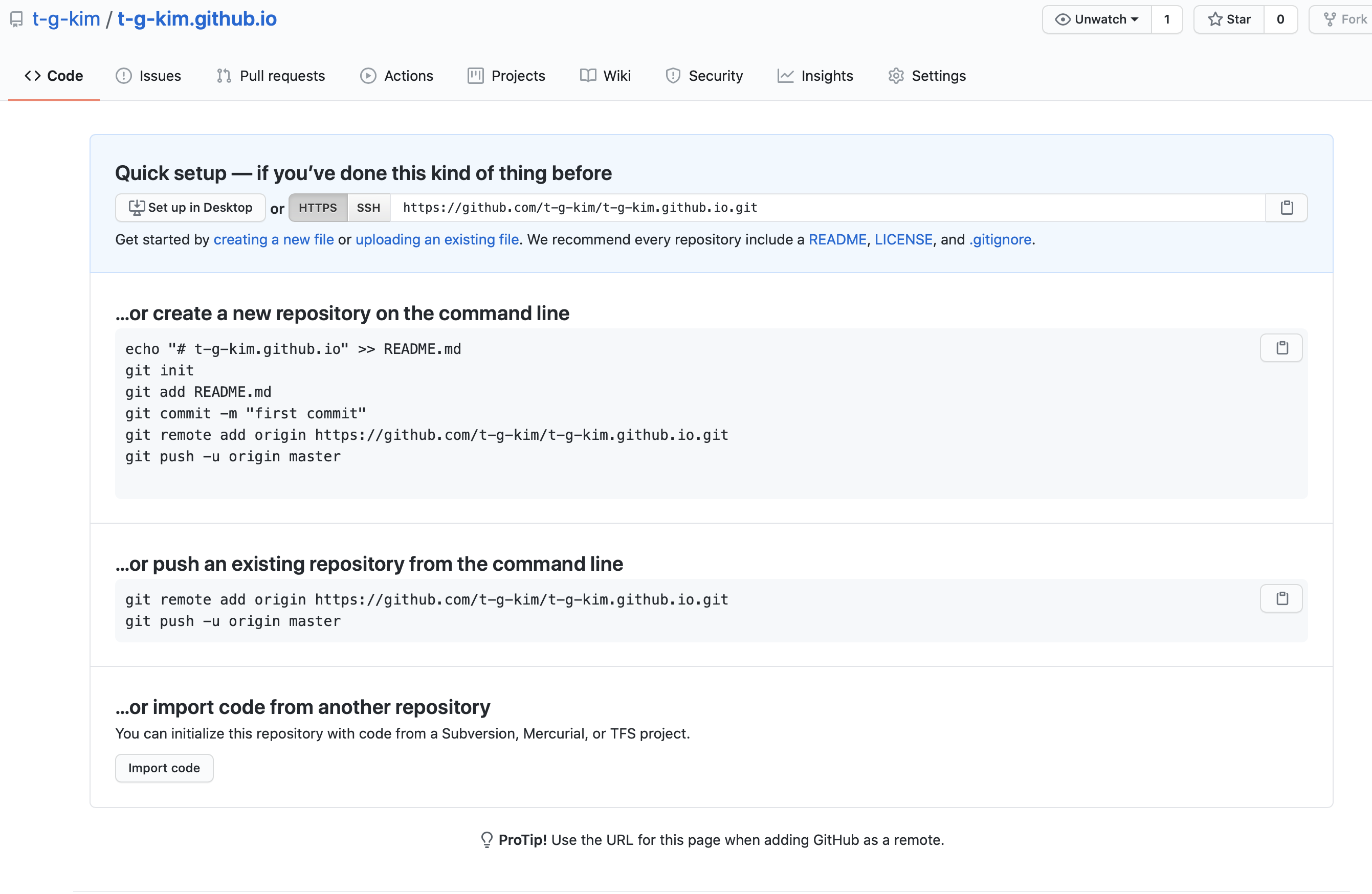
Task: Copy the push existing repository commands
Action: 1281,598
